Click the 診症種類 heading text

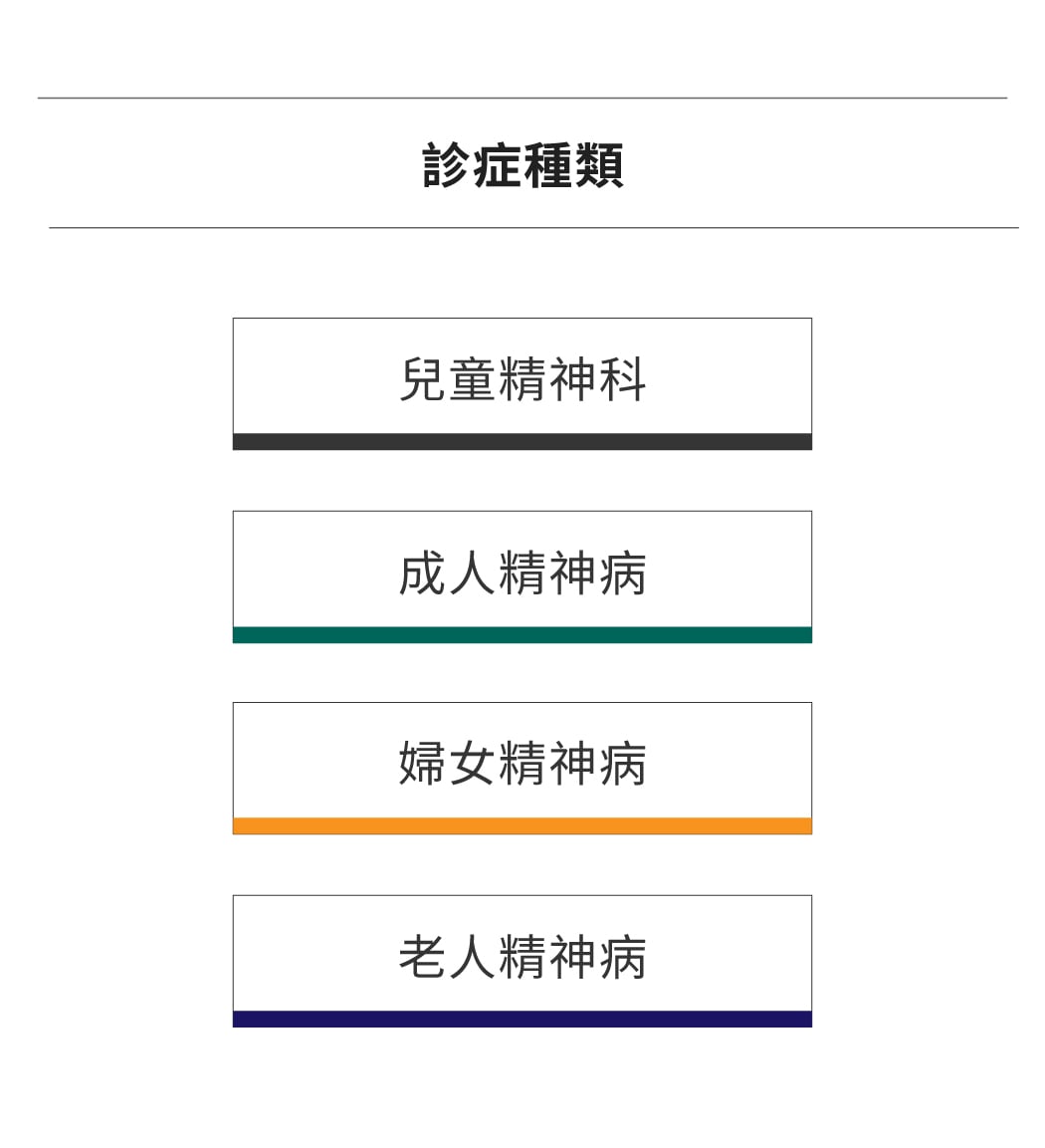pos(522,165)
